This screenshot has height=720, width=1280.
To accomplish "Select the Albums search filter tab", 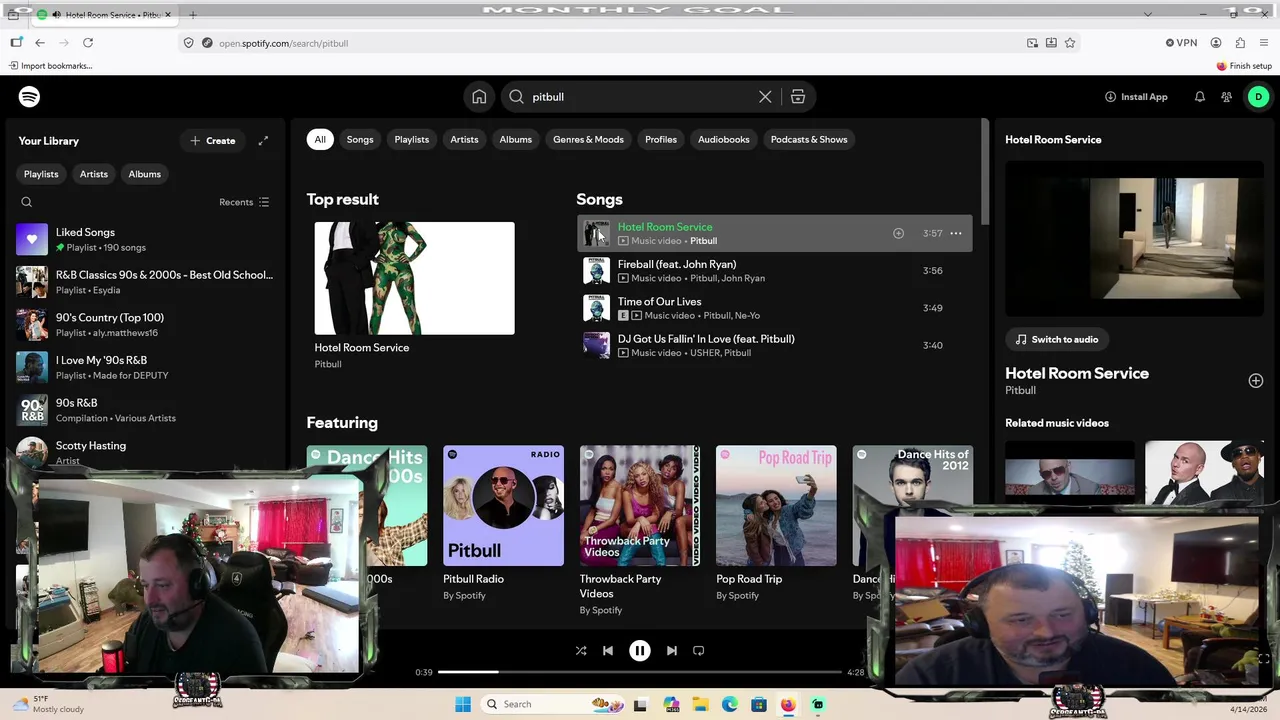I will pyautogui.click(x=516, y=139).
